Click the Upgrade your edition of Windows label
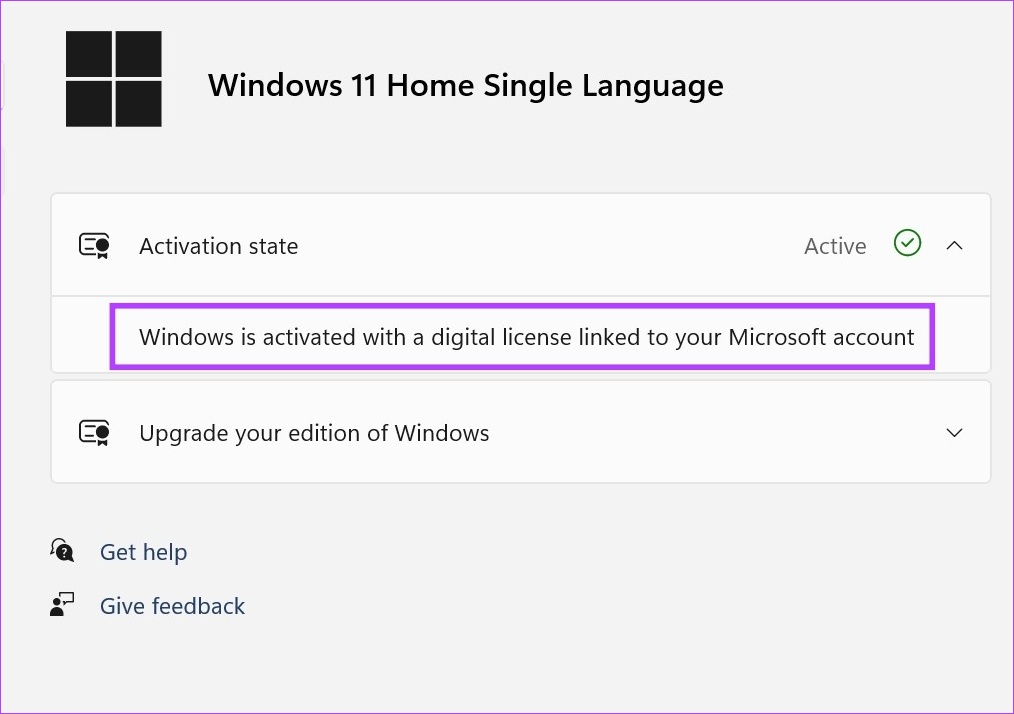Screen dimensions: 1014x714 [314, 433]
